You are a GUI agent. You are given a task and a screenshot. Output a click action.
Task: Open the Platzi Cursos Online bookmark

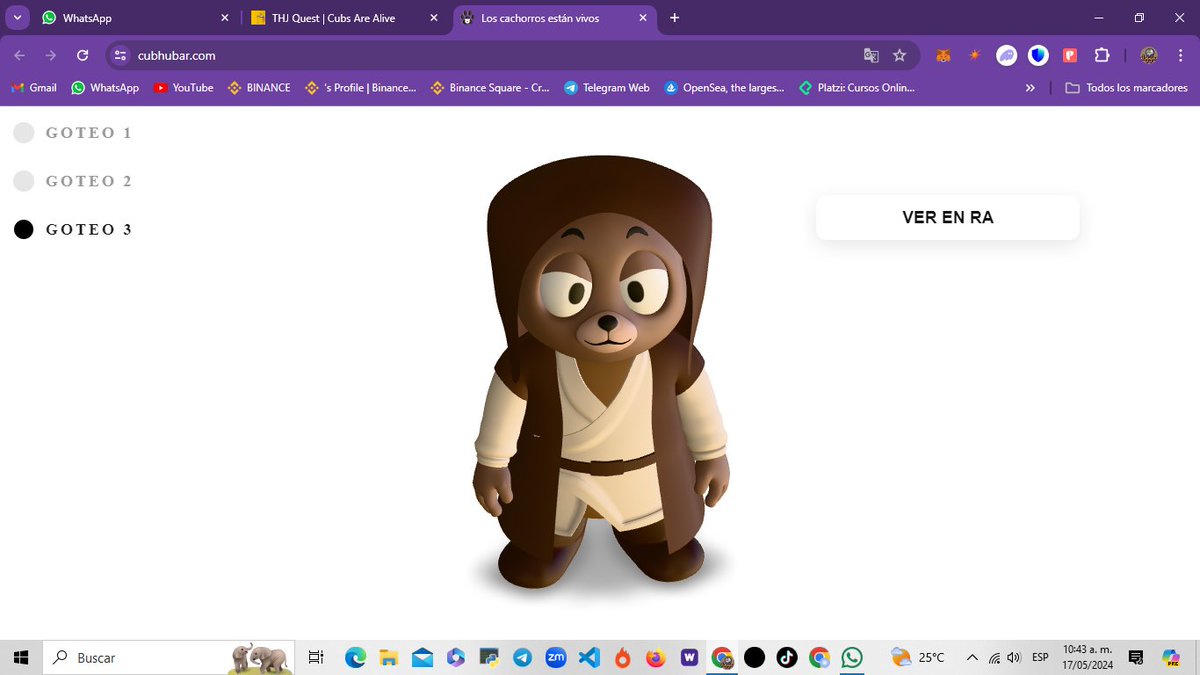[x=856, y=88]
